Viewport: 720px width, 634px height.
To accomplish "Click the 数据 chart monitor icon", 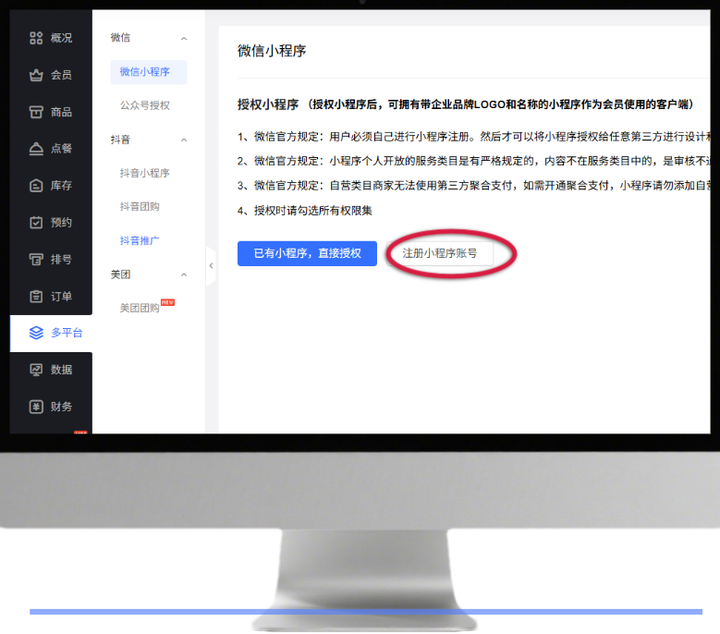I will point(36,370).
